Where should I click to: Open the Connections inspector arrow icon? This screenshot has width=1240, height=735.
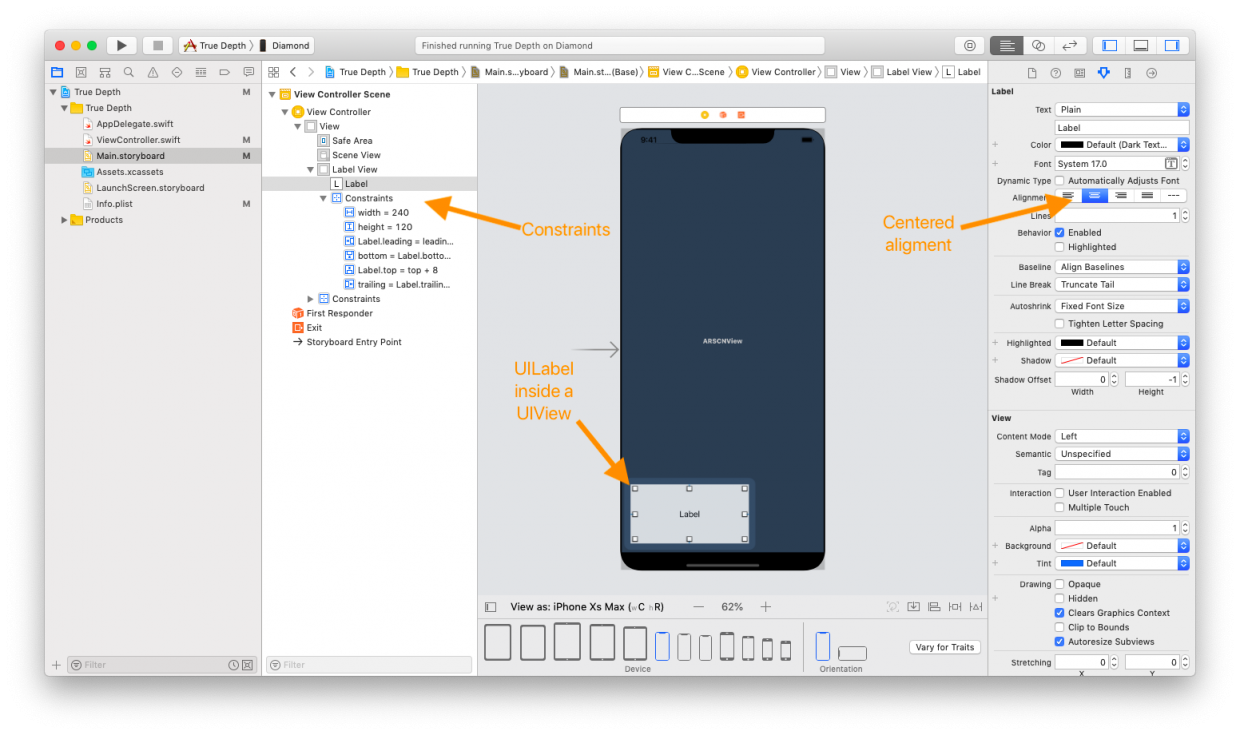pos(1152,72)
